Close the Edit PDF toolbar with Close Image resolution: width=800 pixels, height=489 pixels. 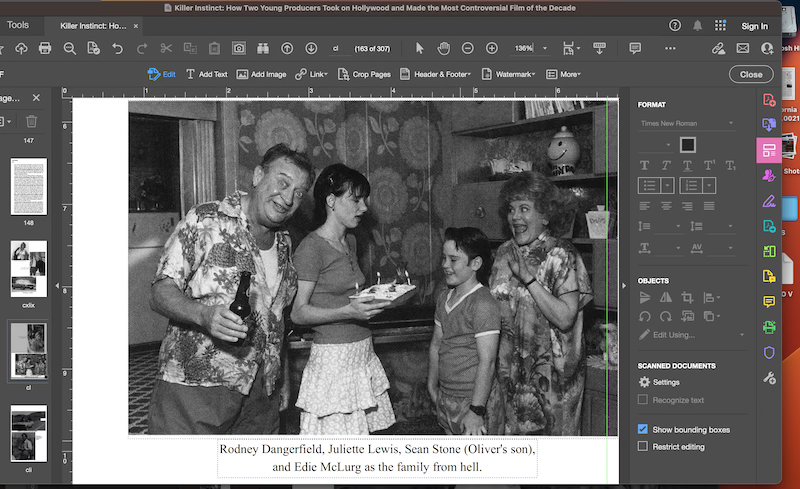(751, 75)
